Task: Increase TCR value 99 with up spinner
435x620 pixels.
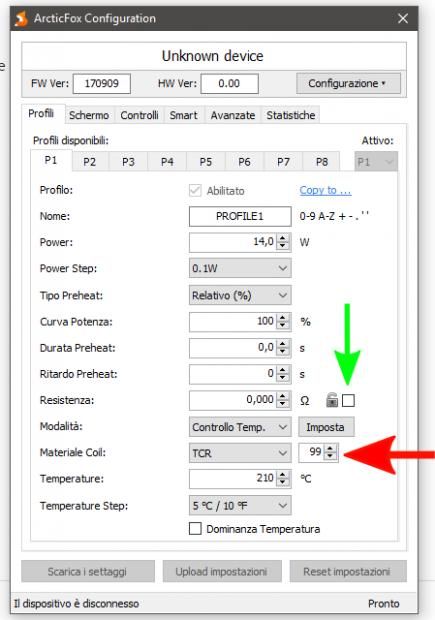Action: click(330, 448)
